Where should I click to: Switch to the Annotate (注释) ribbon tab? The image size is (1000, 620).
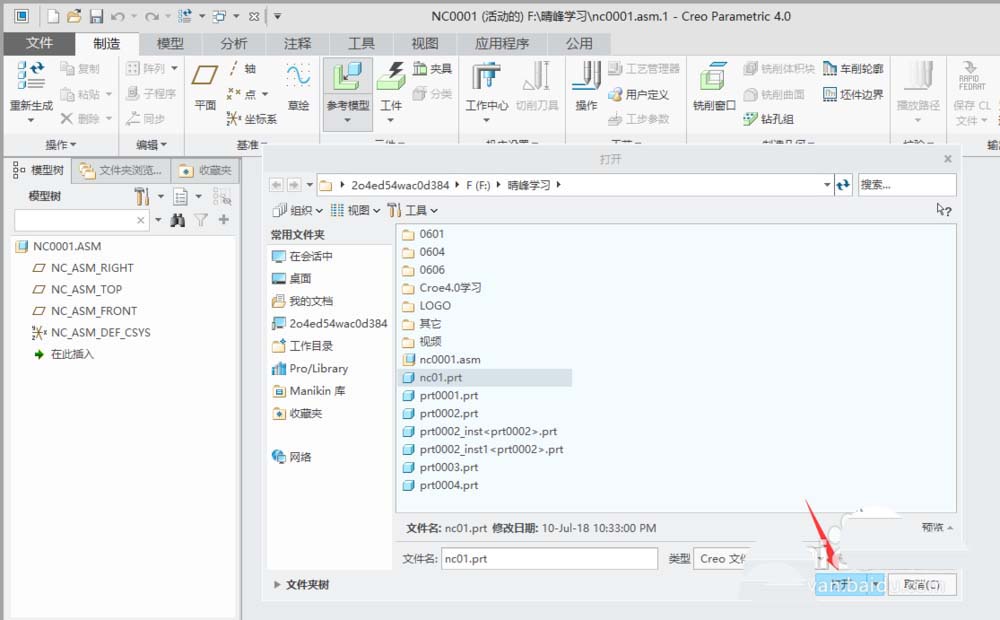[x=297, y=43]
